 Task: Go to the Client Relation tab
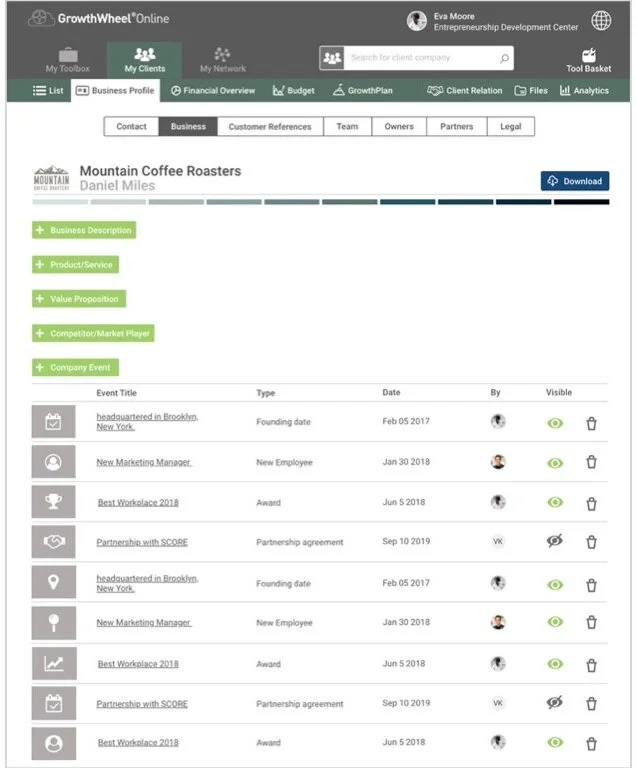[465, 91]
